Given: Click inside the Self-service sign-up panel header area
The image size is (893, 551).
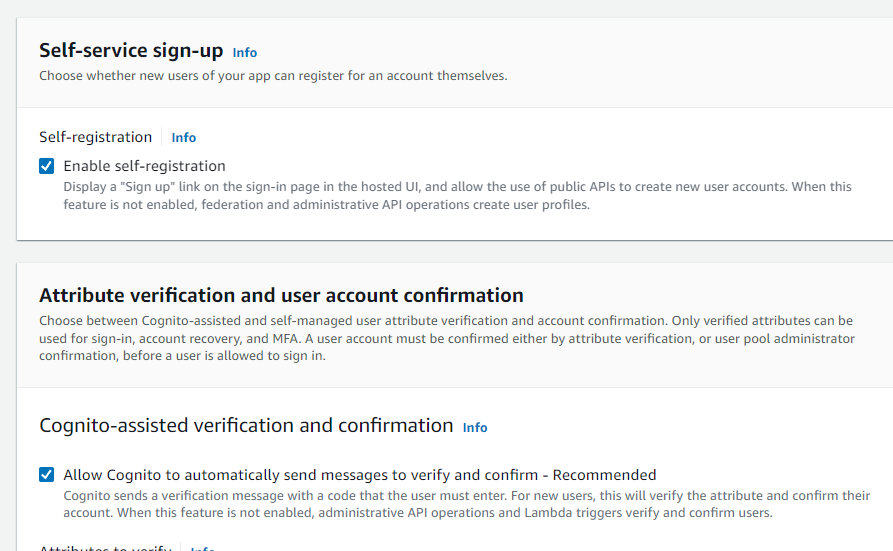Looking at the screenshot, I should tap(600, 60).
